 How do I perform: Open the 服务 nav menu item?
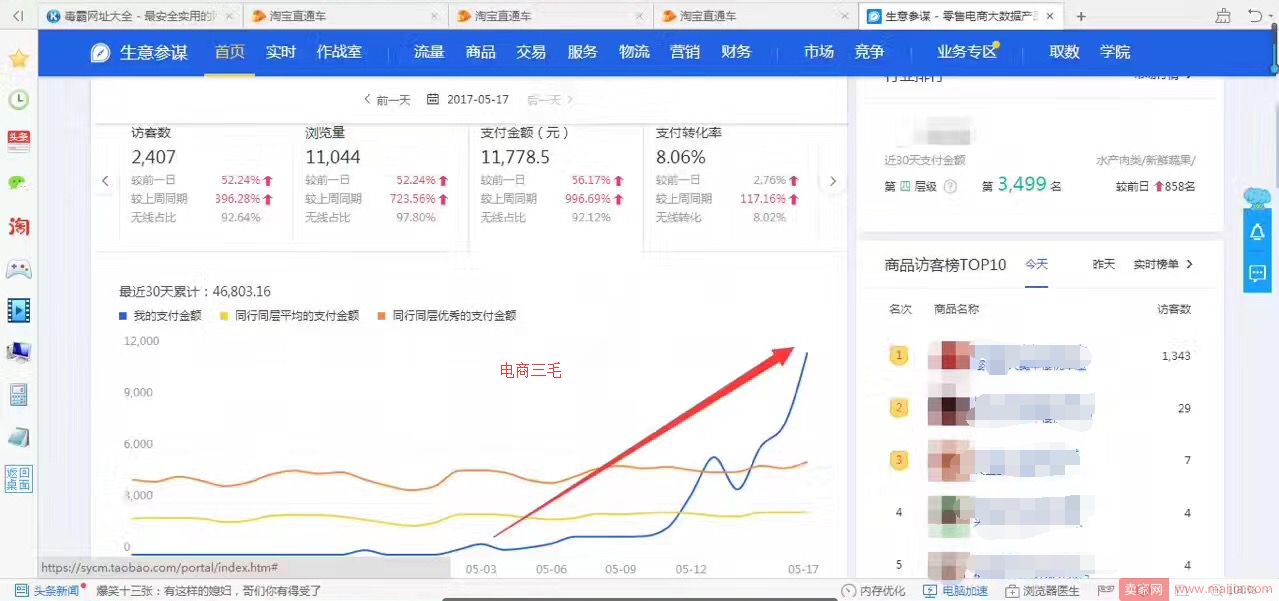click(582, 52)
